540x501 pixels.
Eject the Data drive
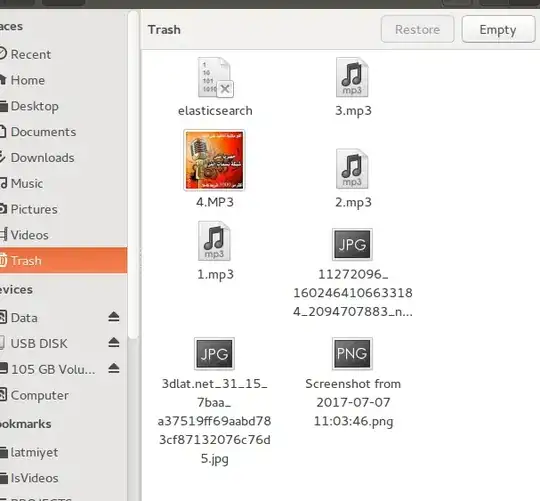coord(114,317)
